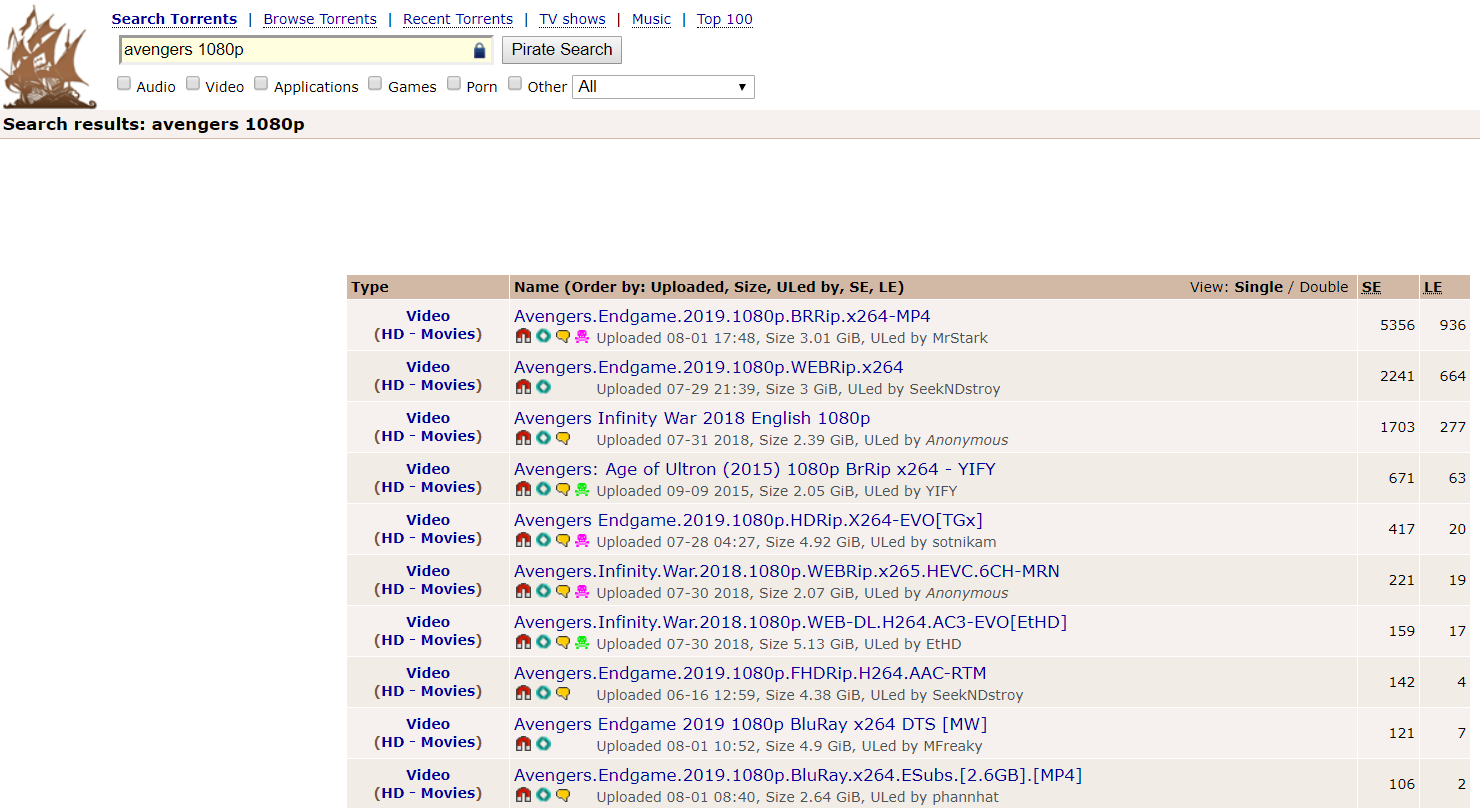Click teal icon in Infinity War English row
1480x808 pixels.
click(543, 439)
